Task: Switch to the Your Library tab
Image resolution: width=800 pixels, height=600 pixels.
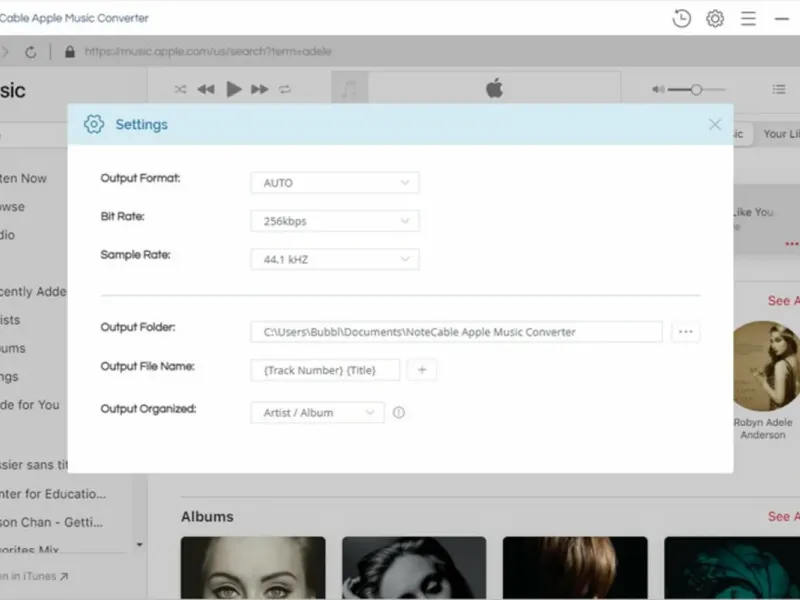Action: pyautogui.click(x=781, y=134)
